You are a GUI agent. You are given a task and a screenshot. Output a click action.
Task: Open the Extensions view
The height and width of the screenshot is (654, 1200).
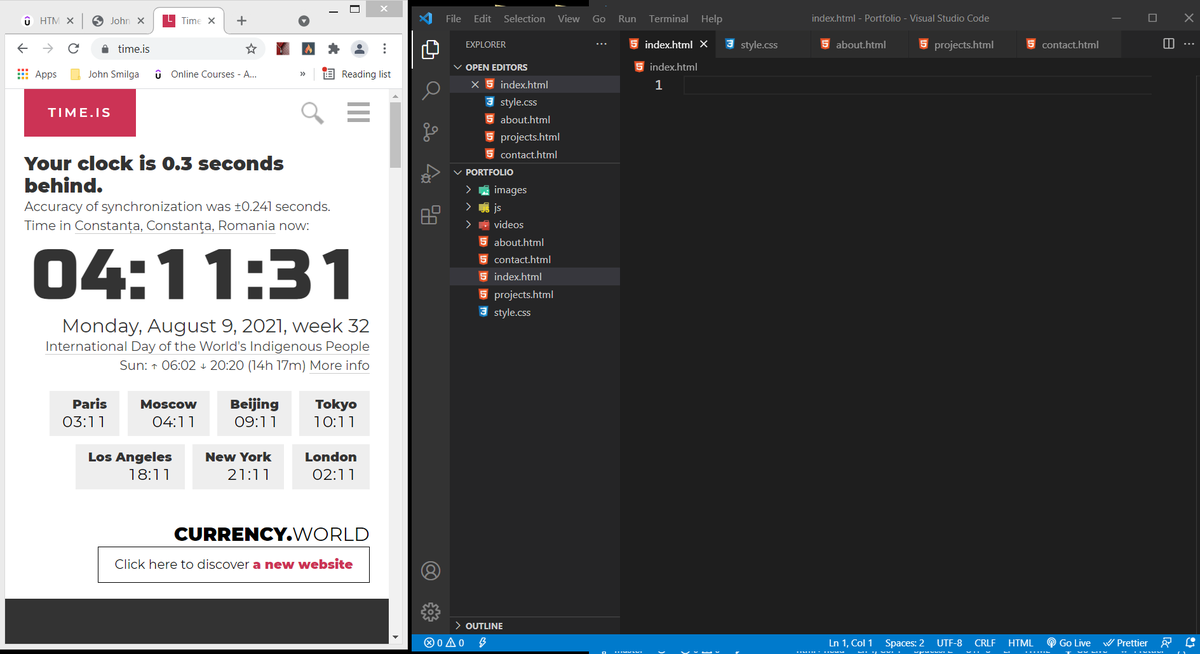[x=431, y=215]
